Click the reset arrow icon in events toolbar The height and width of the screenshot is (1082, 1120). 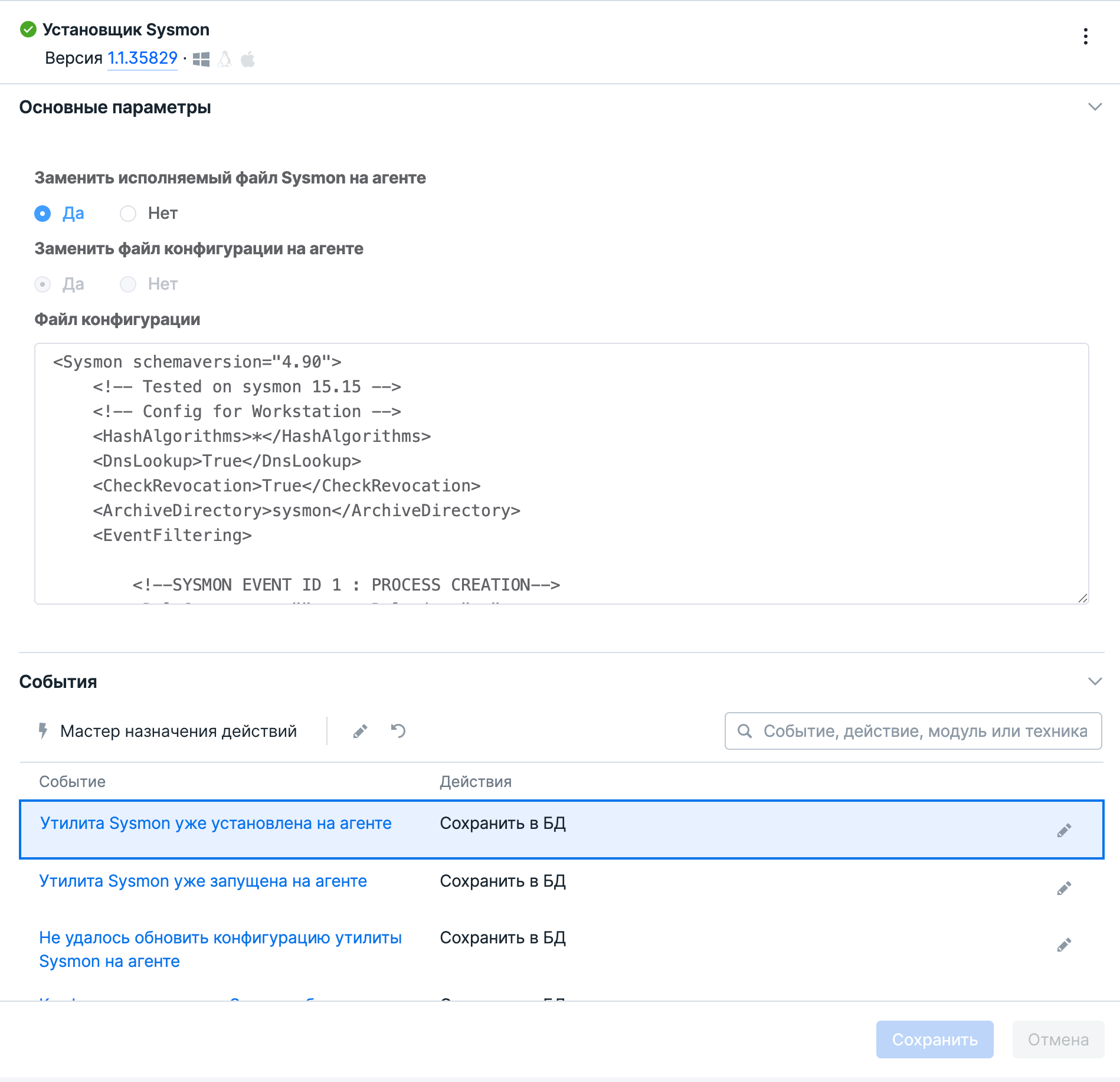coord(398,732)
